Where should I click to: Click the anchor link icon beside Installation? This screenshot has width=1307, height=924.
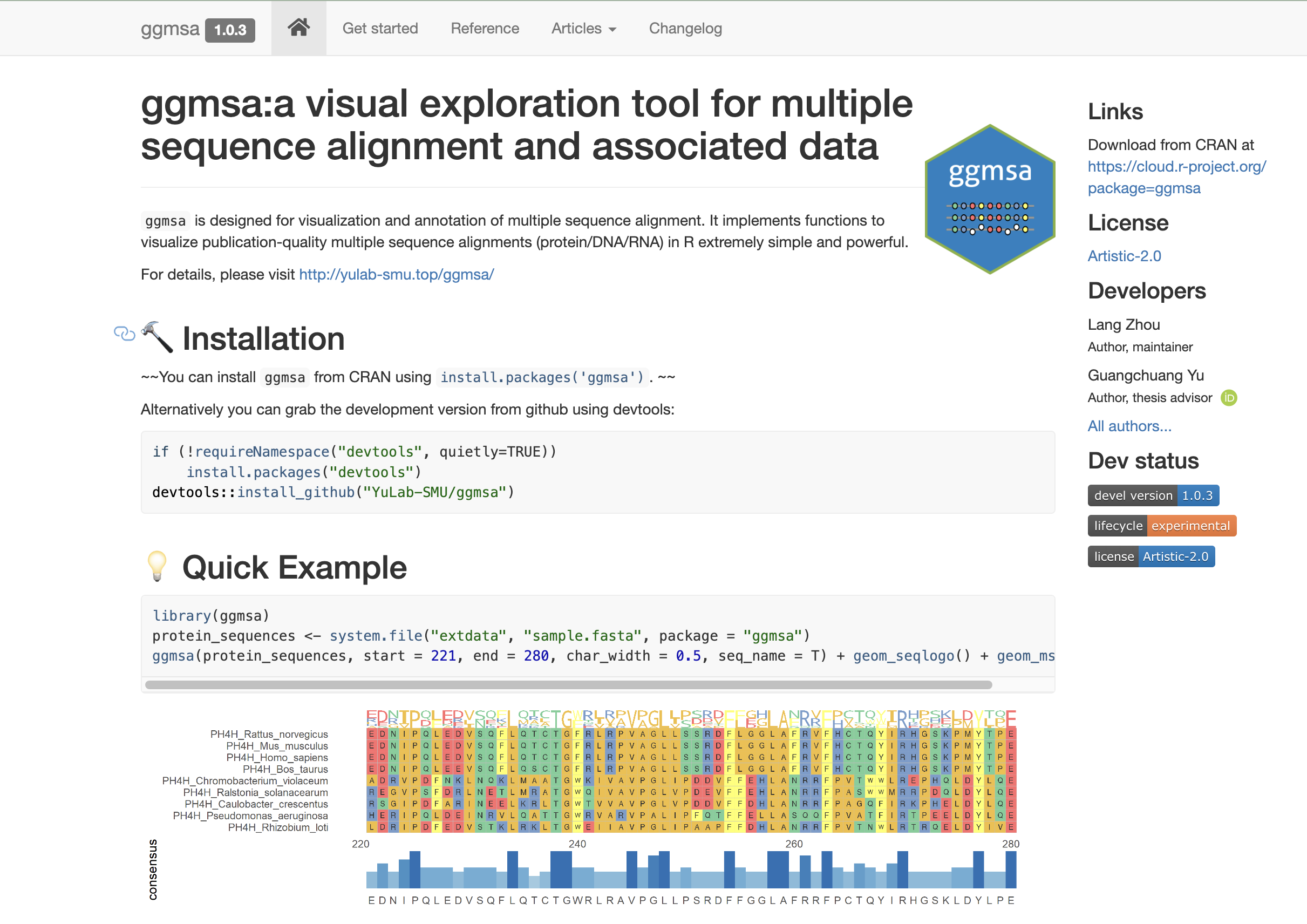click(x=124, y=334)
